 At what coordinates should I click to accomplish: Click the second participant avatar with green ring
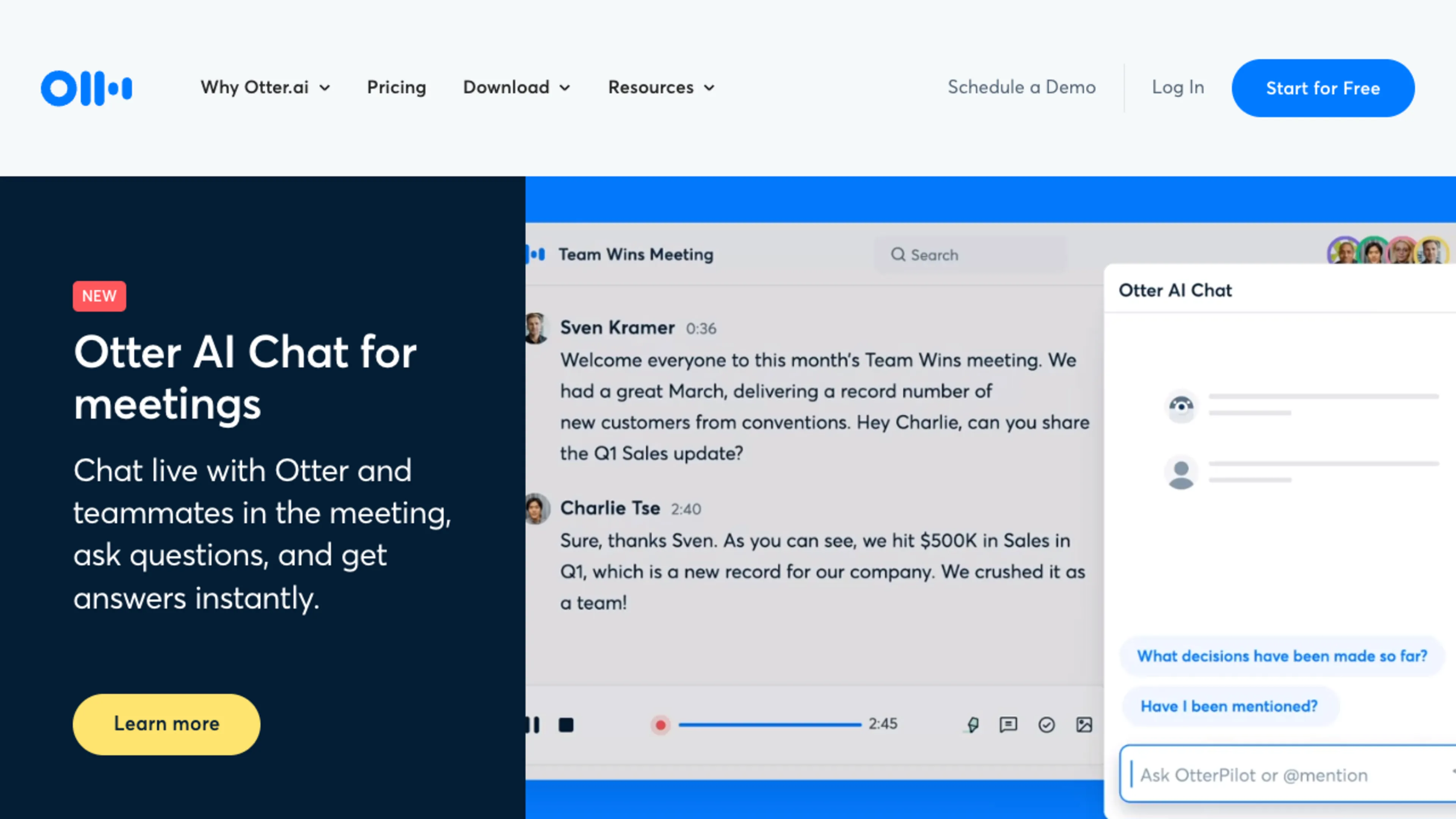coord(1373,251)
